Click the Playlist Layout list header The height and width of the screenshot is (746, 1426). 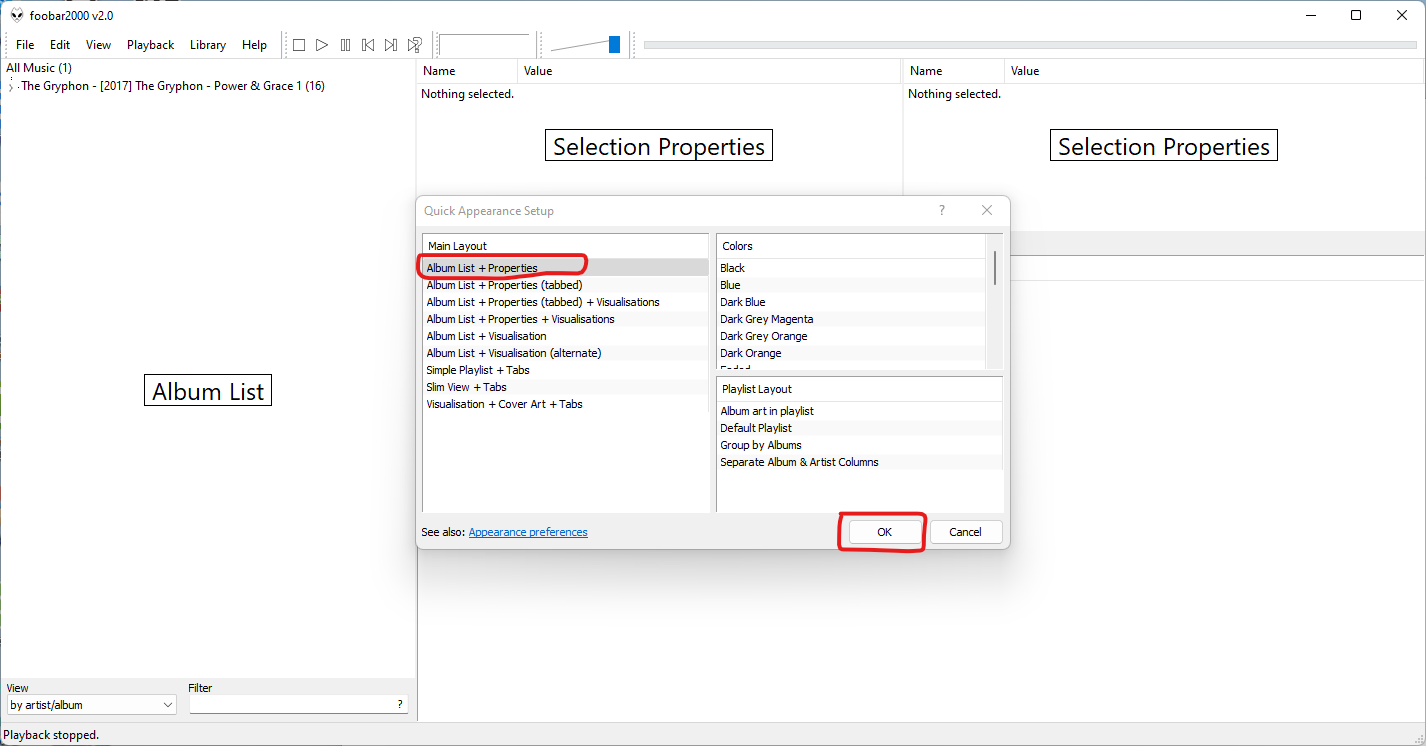[859, 389]
